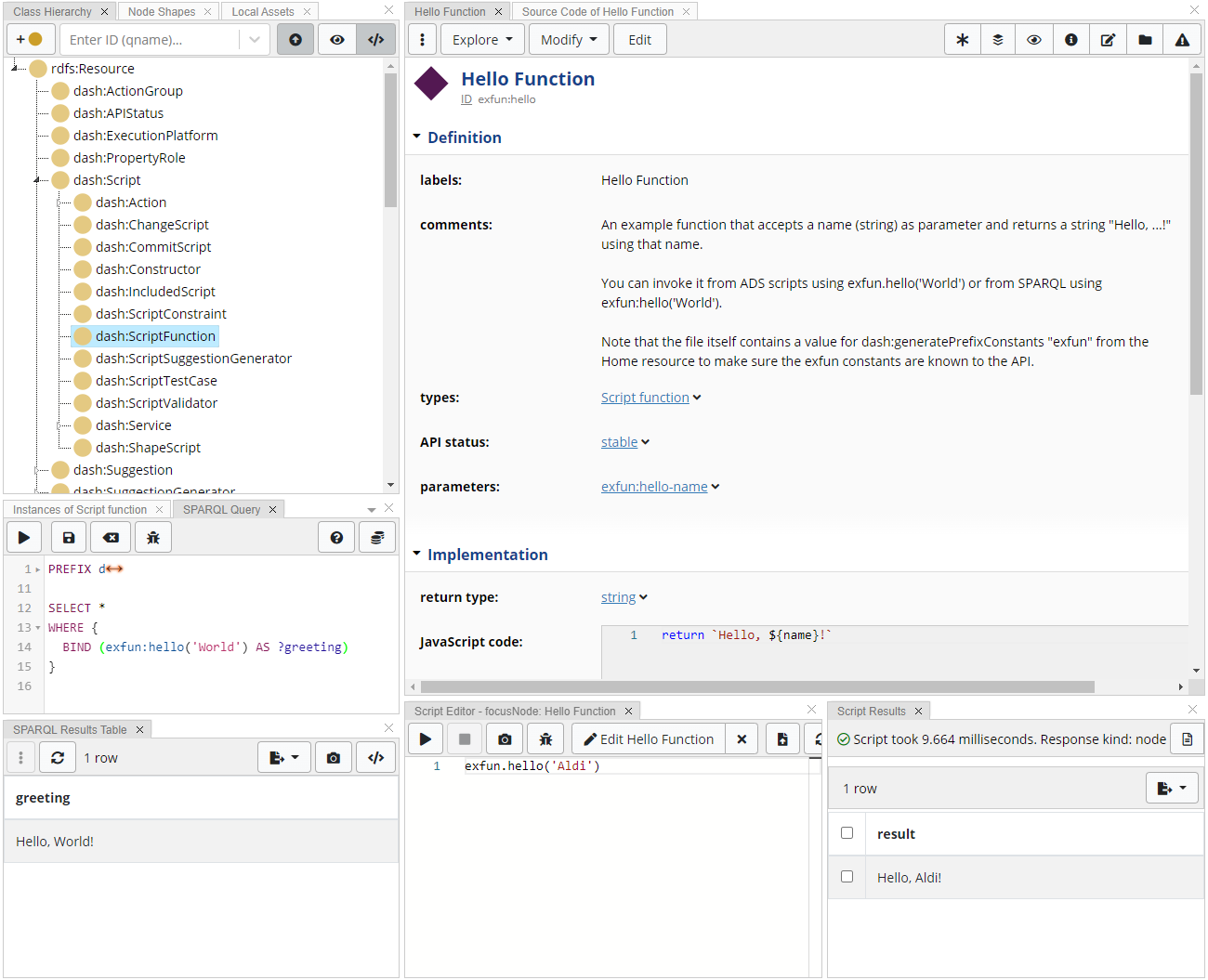
Task: Save the SPARQL query
Action: click(68, 537)
